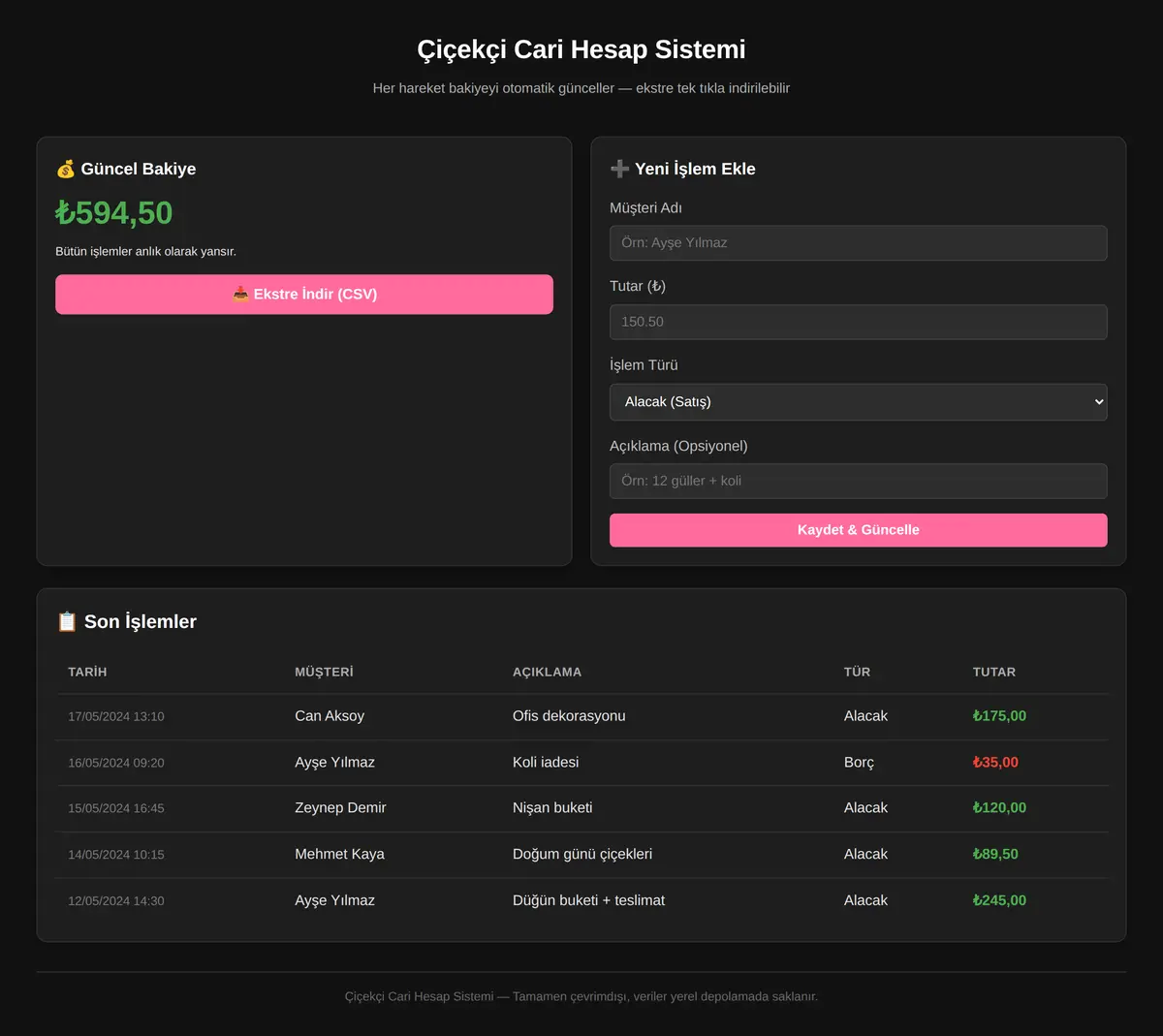Viewport: 1163px width, 1036px height.
Task: Focus the Tutar amount input field
Action: (859, 322)
